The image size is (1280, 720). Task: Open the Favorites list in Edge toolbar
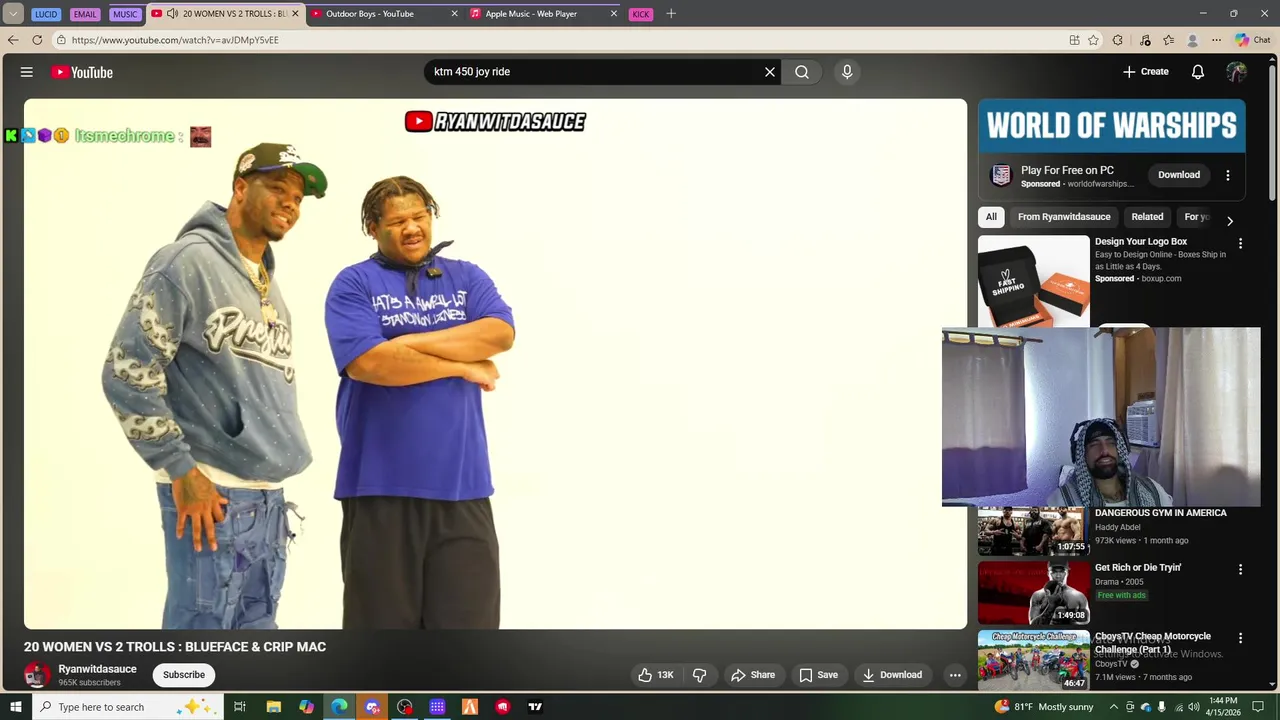pyautogui.click(x=1168, y=40)
